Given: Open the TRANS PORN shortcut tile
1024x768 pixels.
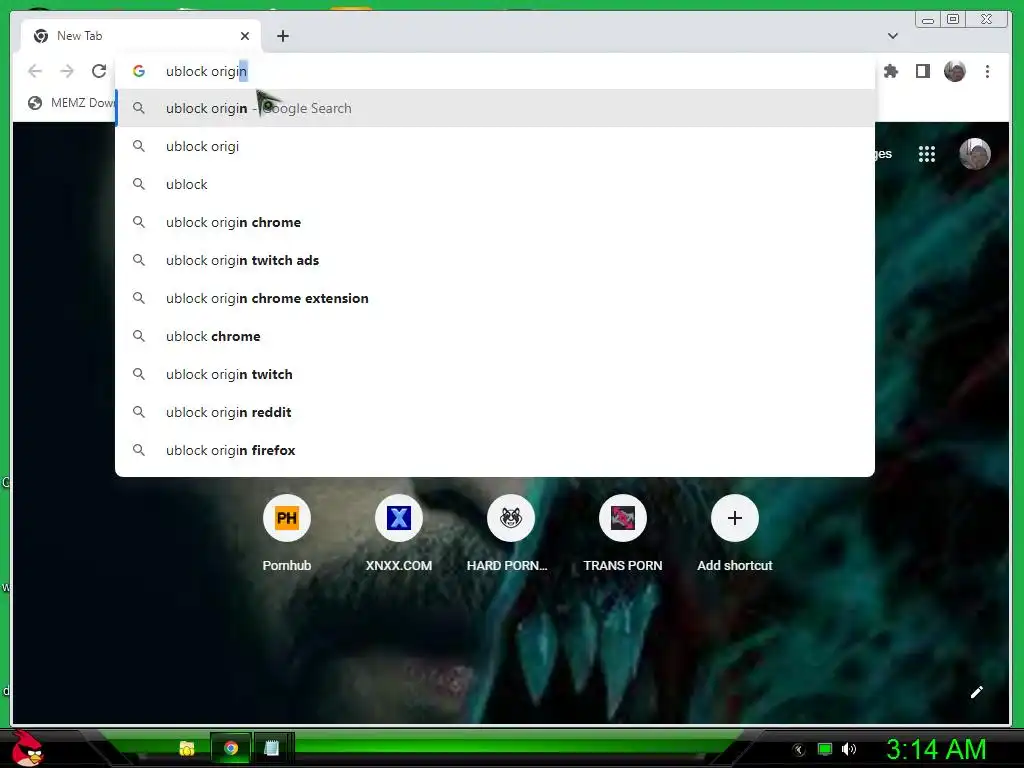Looking at the screenshot, I should coord(623,534).
